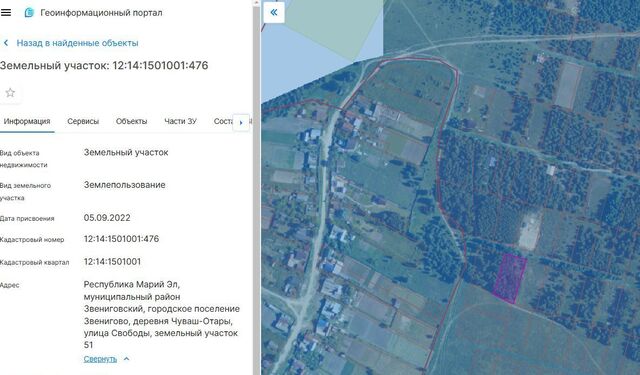Show more tabs using right arrow

(x=241, y=122)
